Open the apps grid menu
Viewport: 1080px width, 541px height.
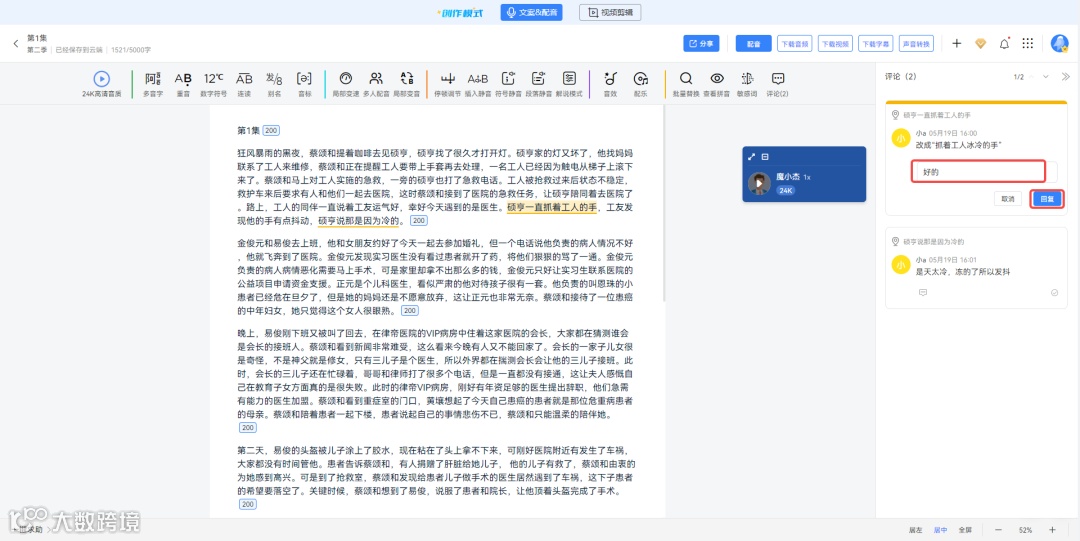[x=1028, y=43]
